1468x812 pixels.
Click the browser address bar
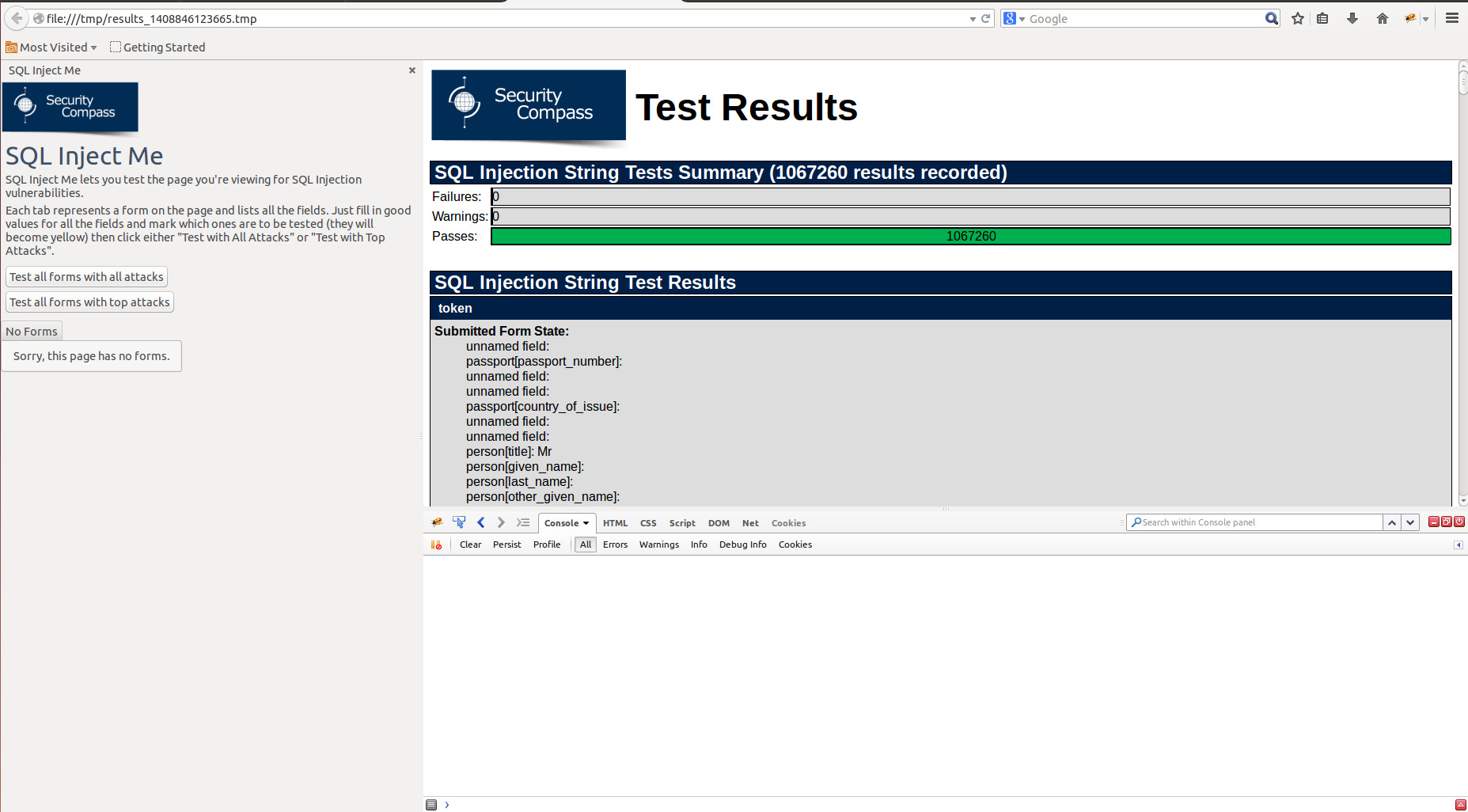point(506,18)
